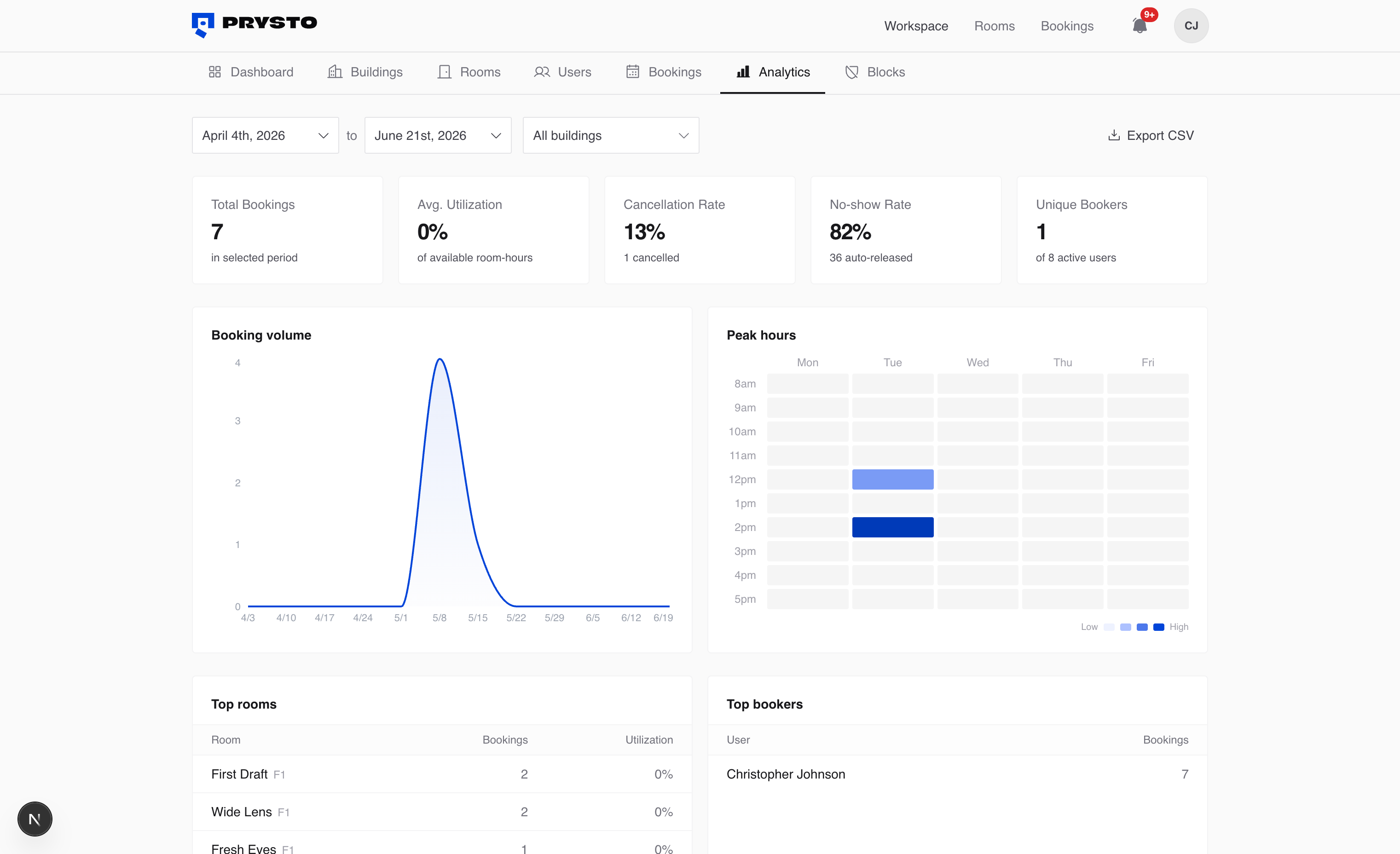Viewport: 1400px width, 854px height.
Task: Click the User column header
Action: coord(738,740)
